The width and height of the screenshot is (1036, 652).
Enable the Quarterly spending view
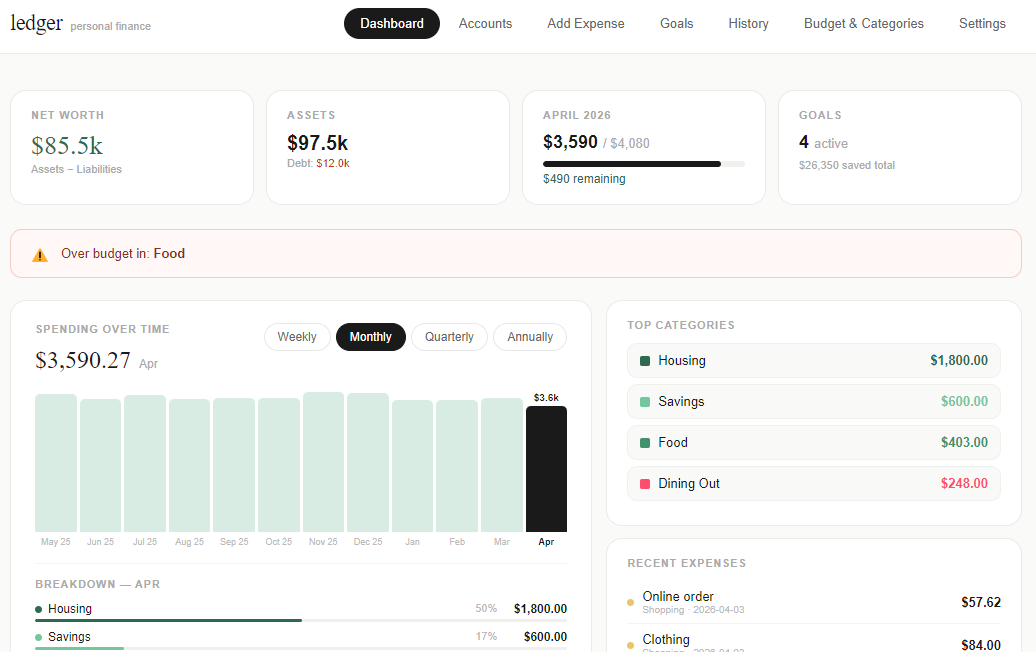click(x=449, y=337)
